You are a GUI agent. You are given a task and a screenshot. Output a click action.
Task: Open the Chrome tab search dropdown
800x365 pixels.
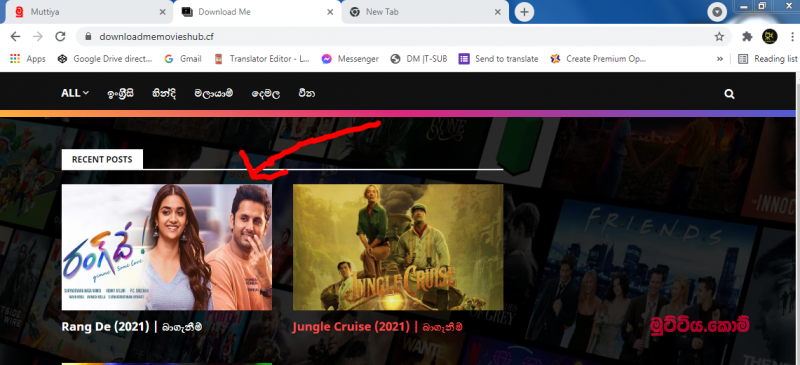[x=717, y=12]
